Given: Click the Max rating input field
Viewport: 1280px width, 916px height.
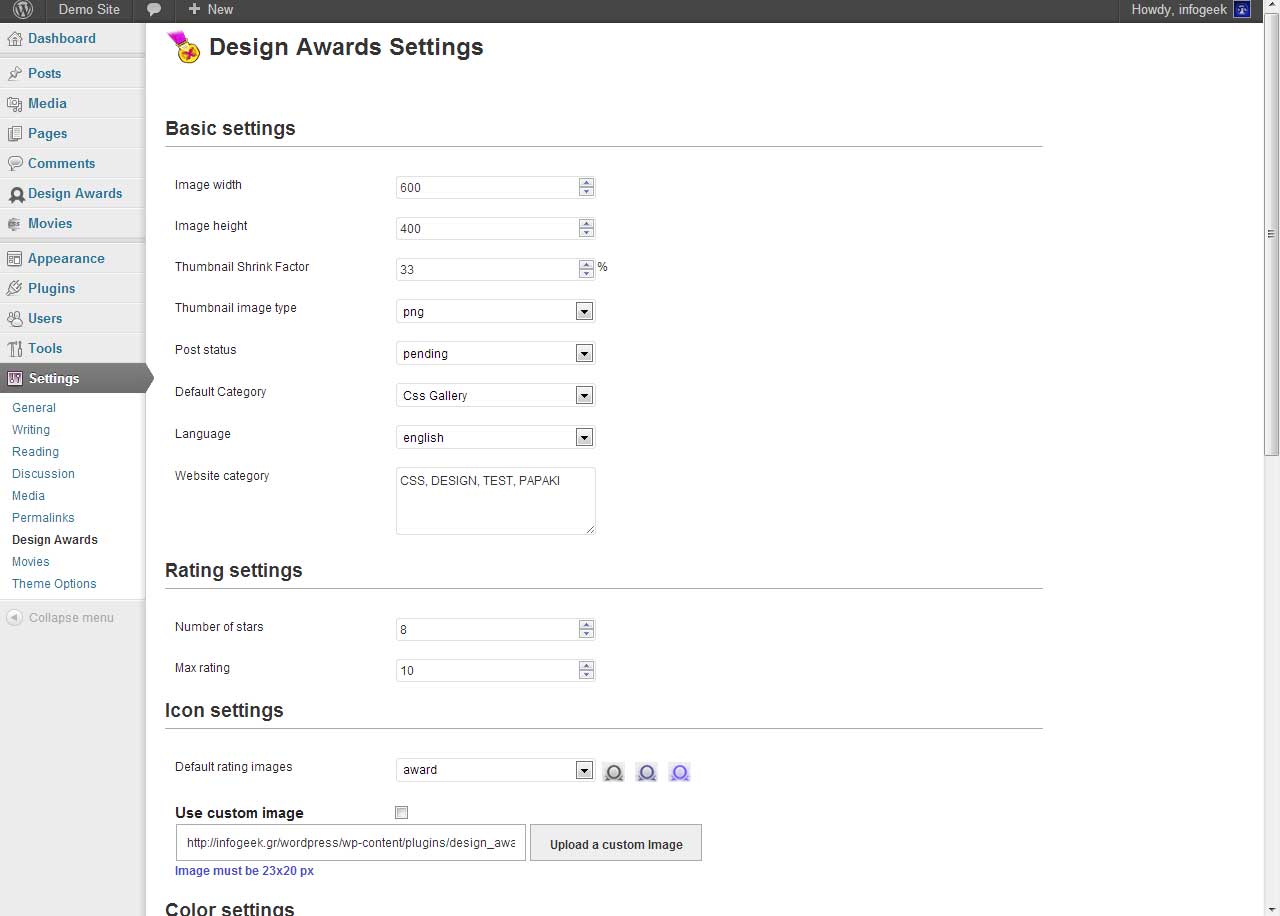Looking at the screenshot, I should pyautogui.click(x=487, y=671).
